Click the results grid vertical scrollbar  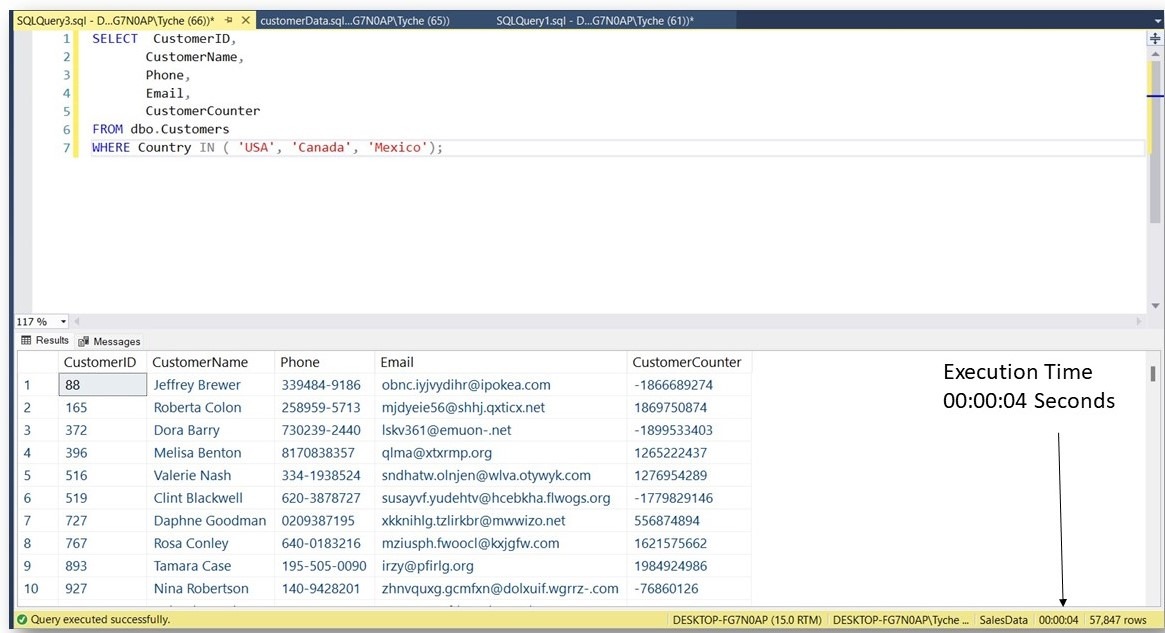pyautogui.click(x=1152, y=373)
